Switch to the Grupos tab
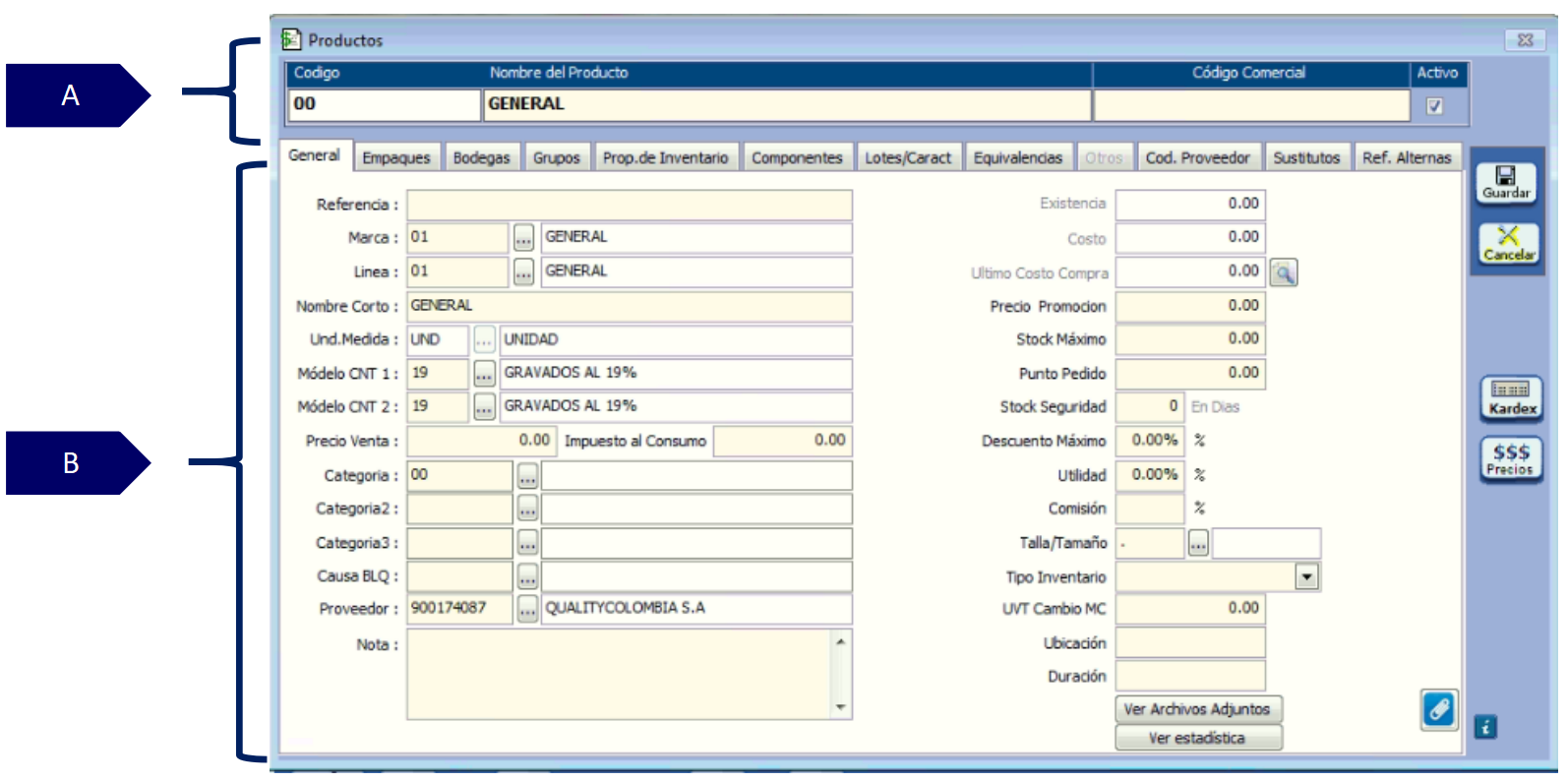This screenshot has height=781, width=1568. coord(556,157)
